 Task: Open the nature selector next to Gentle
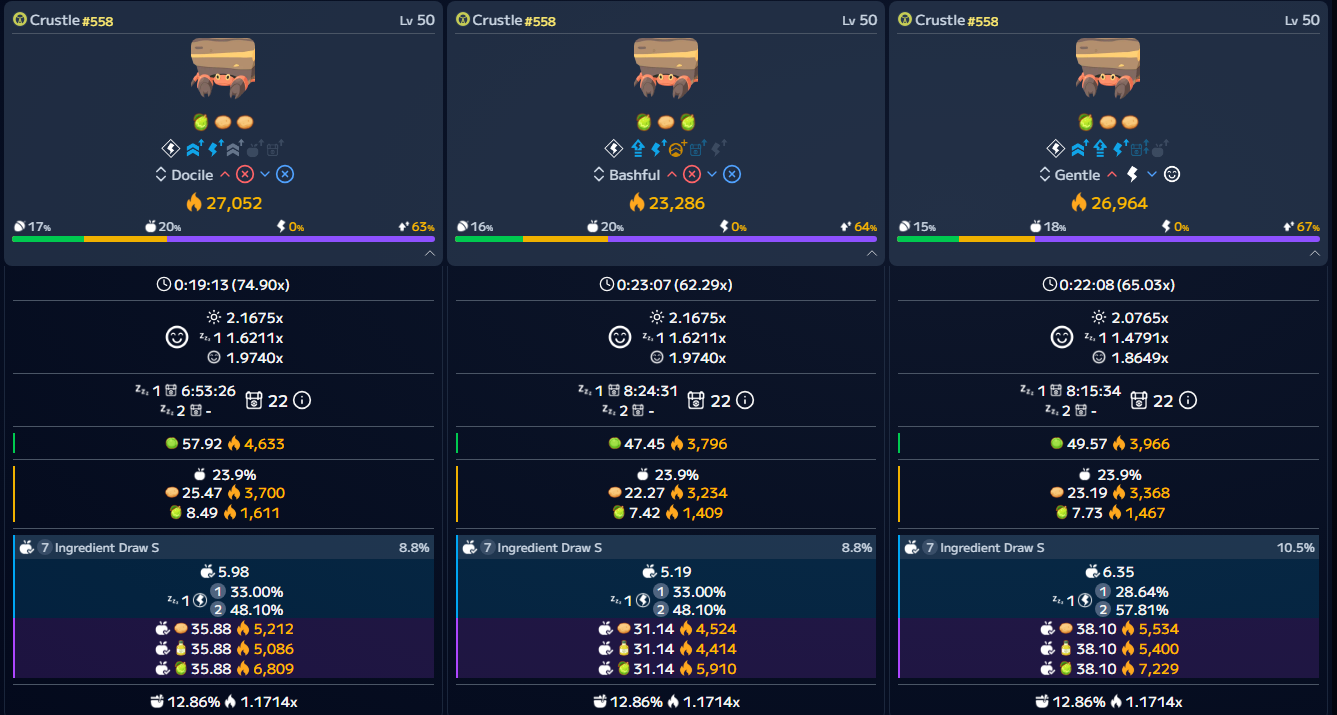(x=1045, y=175)
